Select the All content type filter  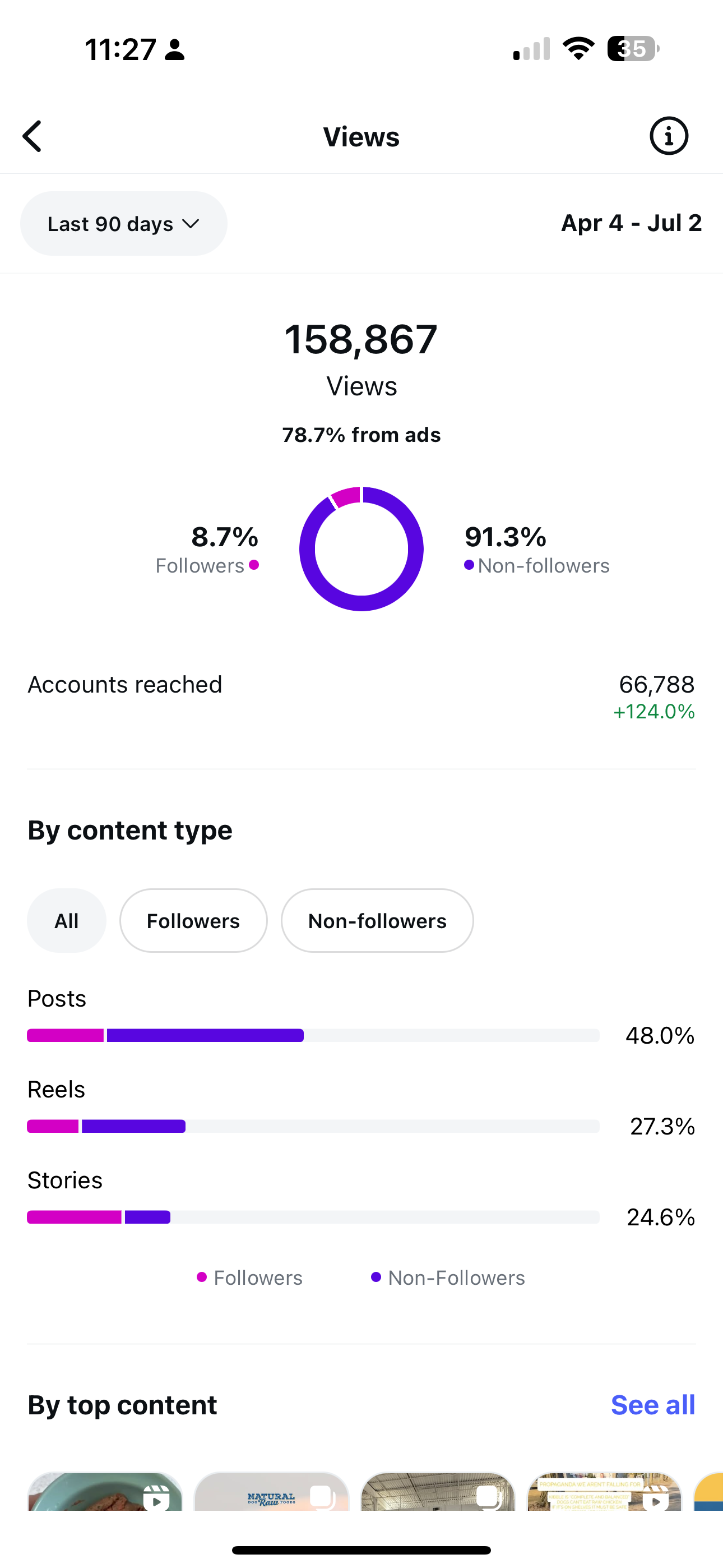66,920
